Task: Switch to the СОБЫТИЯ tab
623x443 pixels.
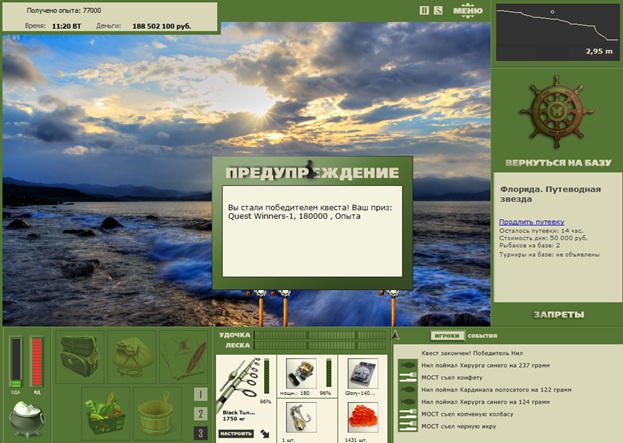Action: 482,336
